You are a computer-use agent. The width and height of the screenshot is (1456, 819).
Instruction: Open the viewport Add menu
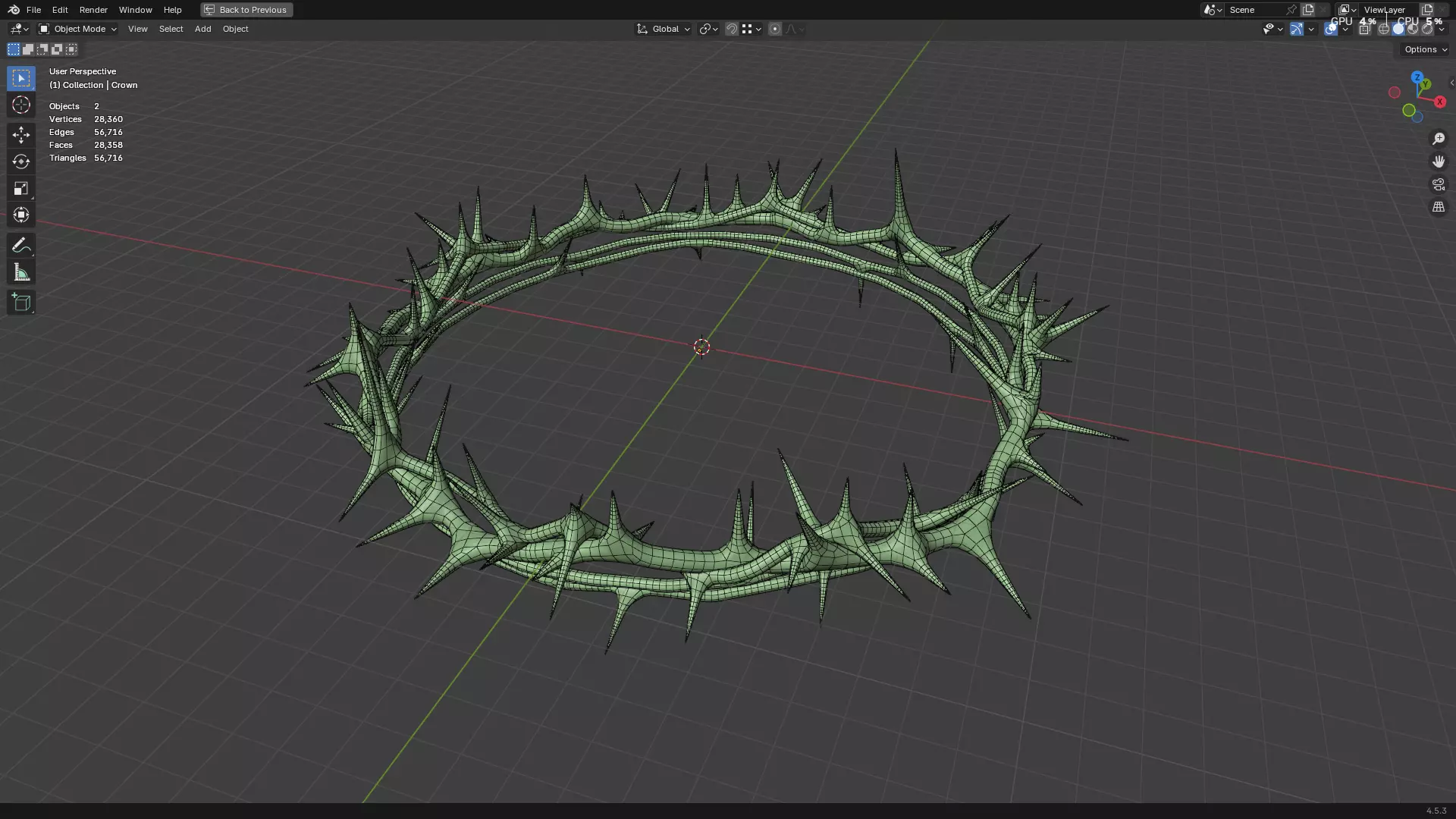click(x=202, y=29)
